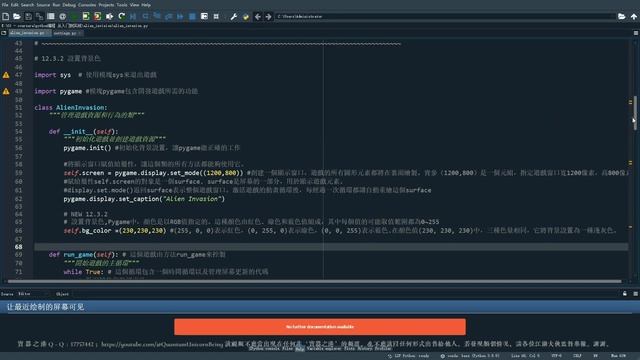Change to parent directory arrow
Viewport: 640px width, 360px height.
click(x=633, y=16)
